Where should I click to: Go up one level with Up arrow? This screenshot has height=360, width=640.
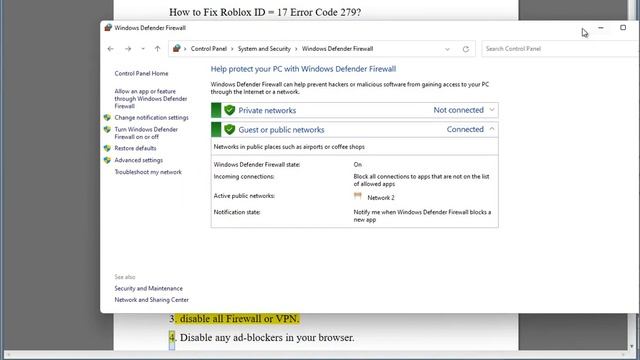[x=158, y=49]
